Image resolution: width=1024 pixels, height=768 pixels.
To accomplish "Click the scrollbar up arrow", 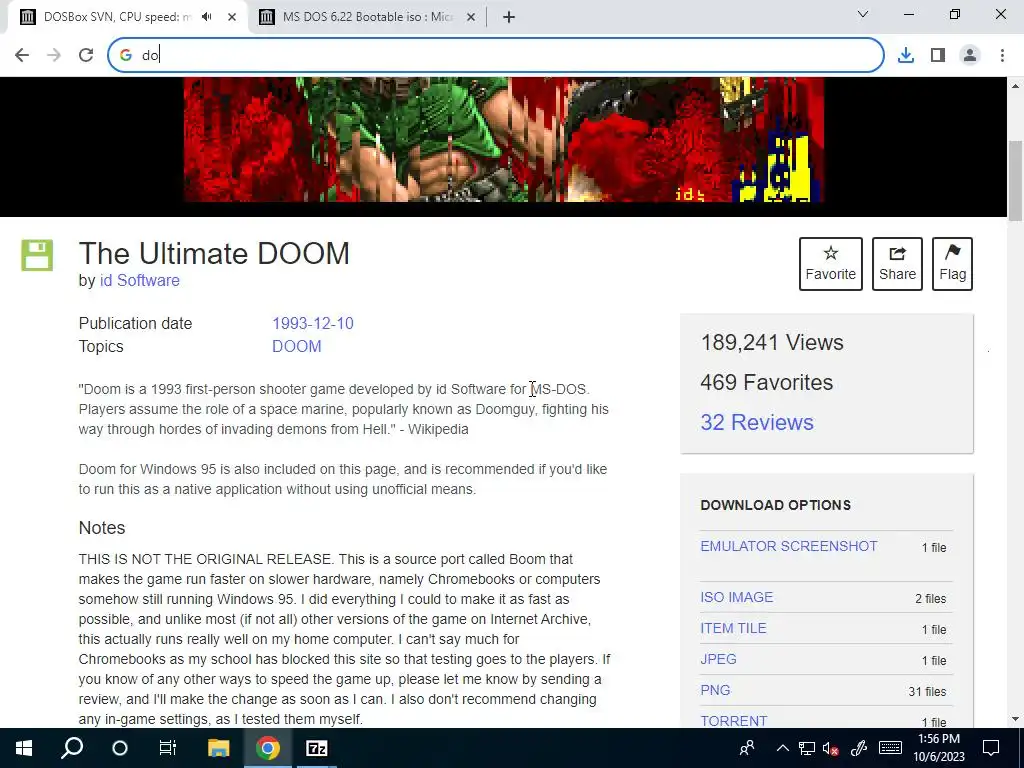I will [1015, 86].
